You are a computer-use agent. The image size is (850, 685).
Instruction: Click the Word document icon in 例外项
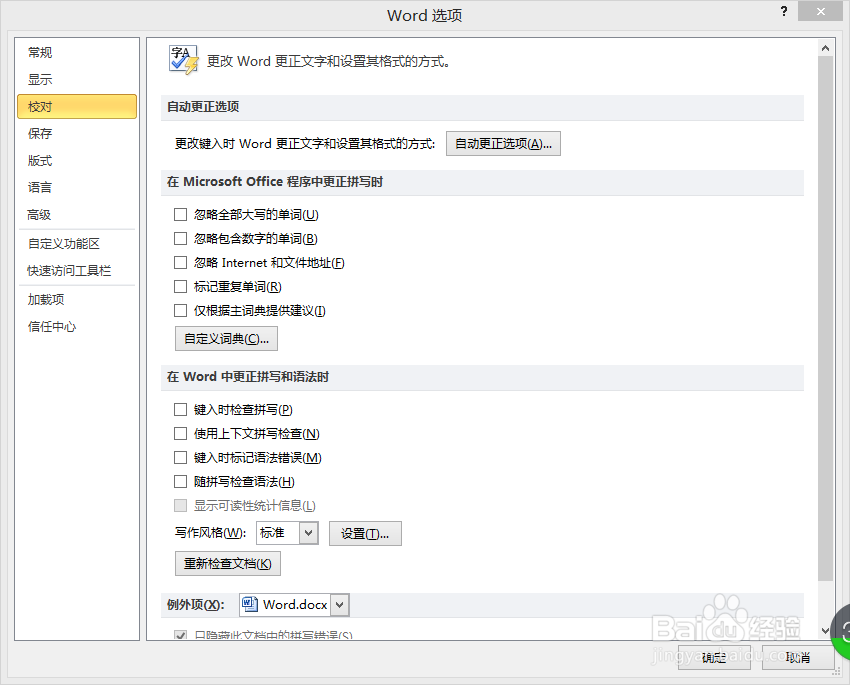(x=249, y=604)
